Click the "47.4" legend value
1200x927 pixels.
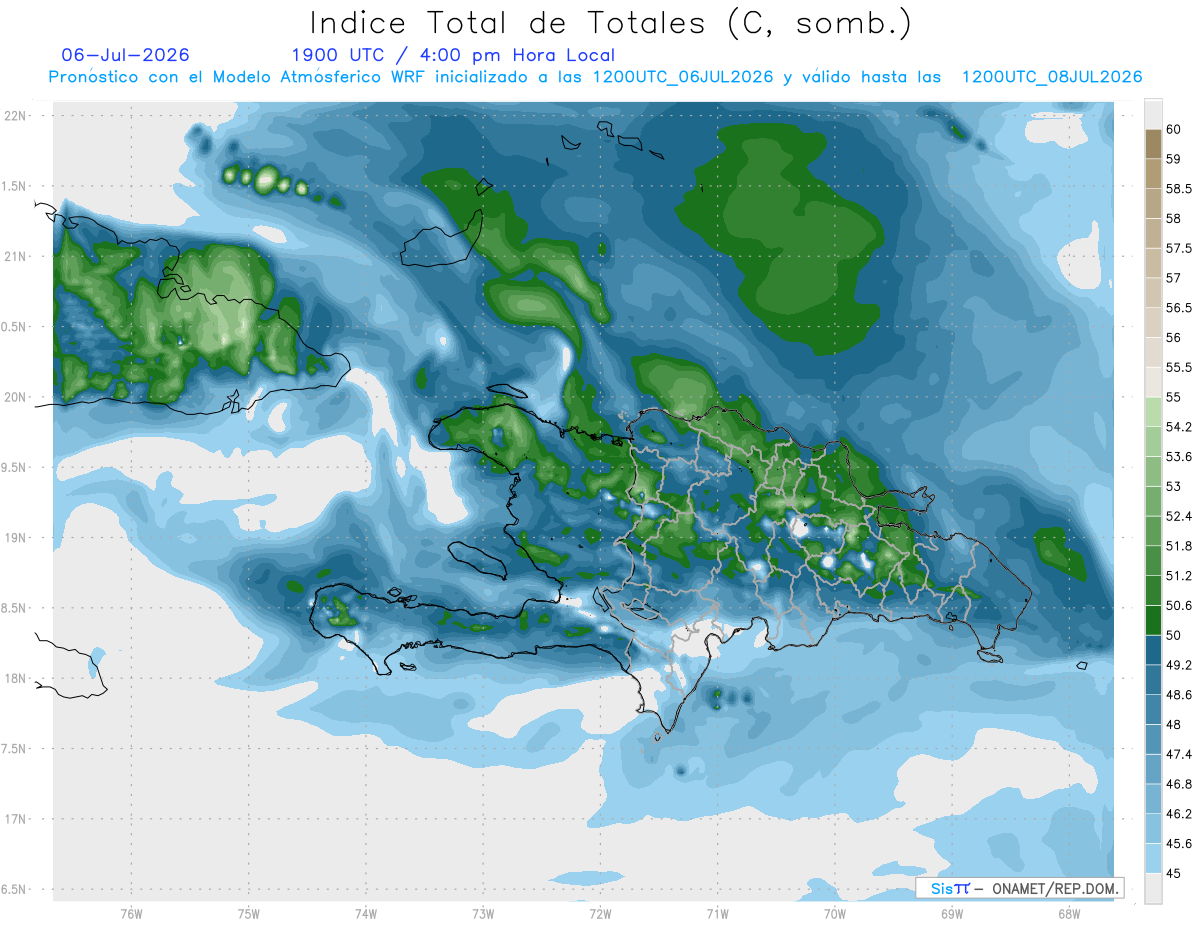click(x=1178, y=755)
